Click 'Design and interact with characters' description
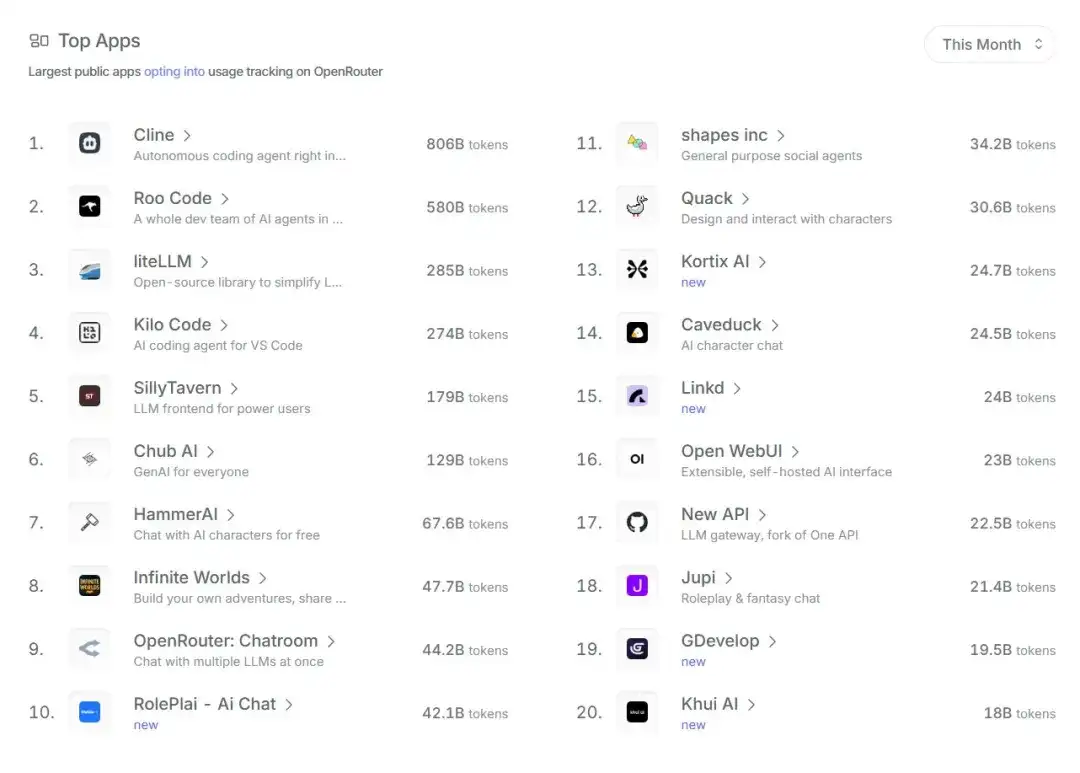 (787, 219)
